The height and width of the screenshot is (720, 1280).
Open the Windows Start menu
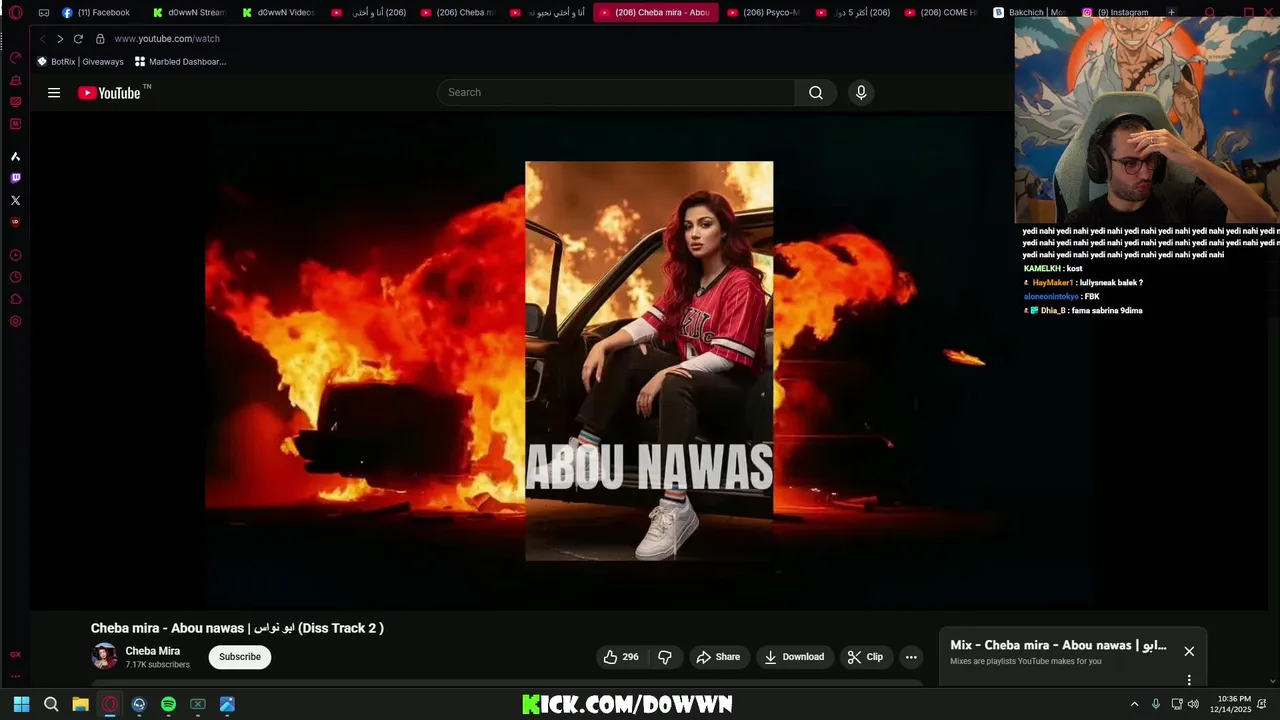[22, 704]
